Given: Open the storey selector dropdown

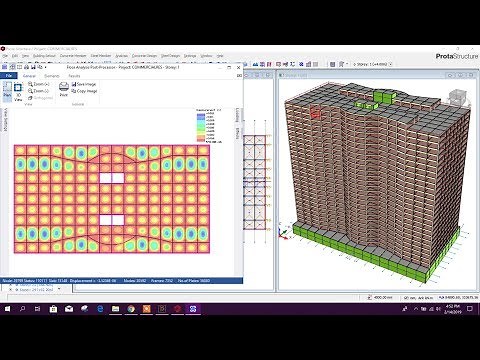Looking at the screenshot, I should (390, 64).
